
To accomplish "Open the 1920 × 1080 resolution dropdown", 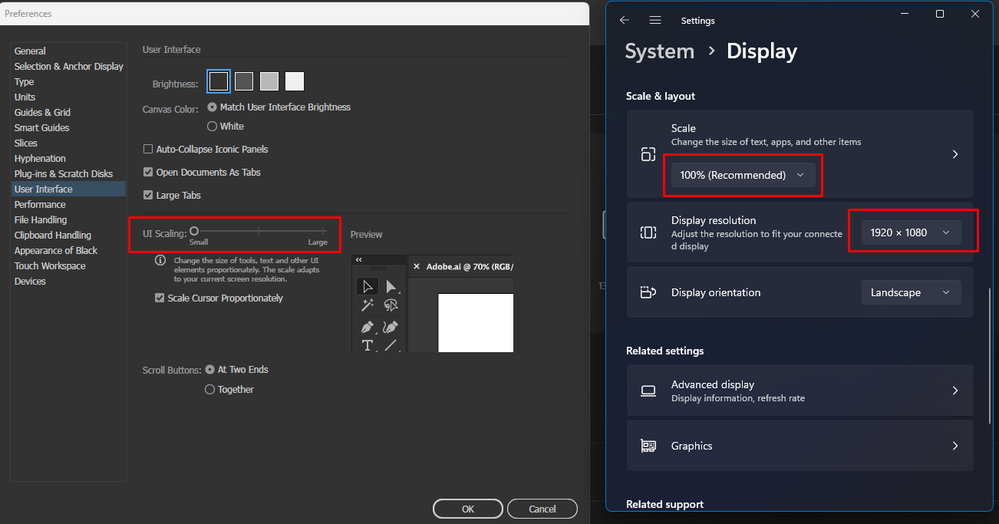I will pyautogui.click(x=911, y=233).
